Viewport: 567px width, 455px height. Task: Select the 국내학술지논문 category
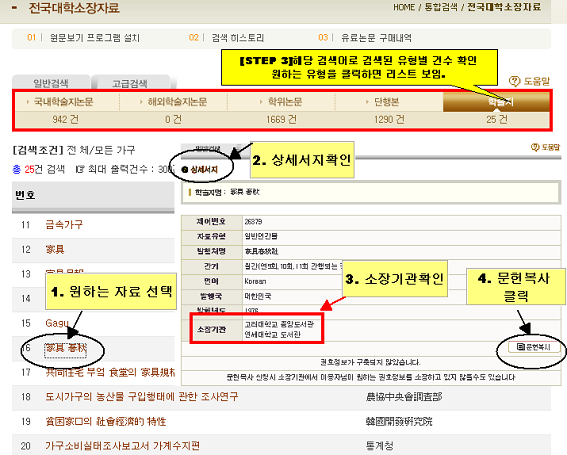pos(64,102)
